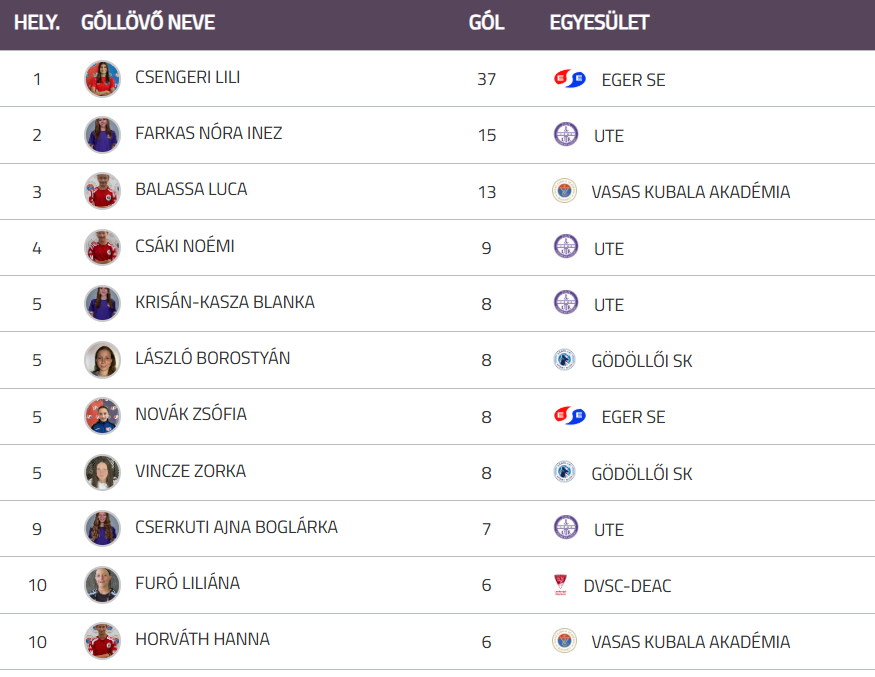The width and height of the screenshot is (875, 677).
Task: Open Csengeri Lili's player photo
Action: point(102,79)
